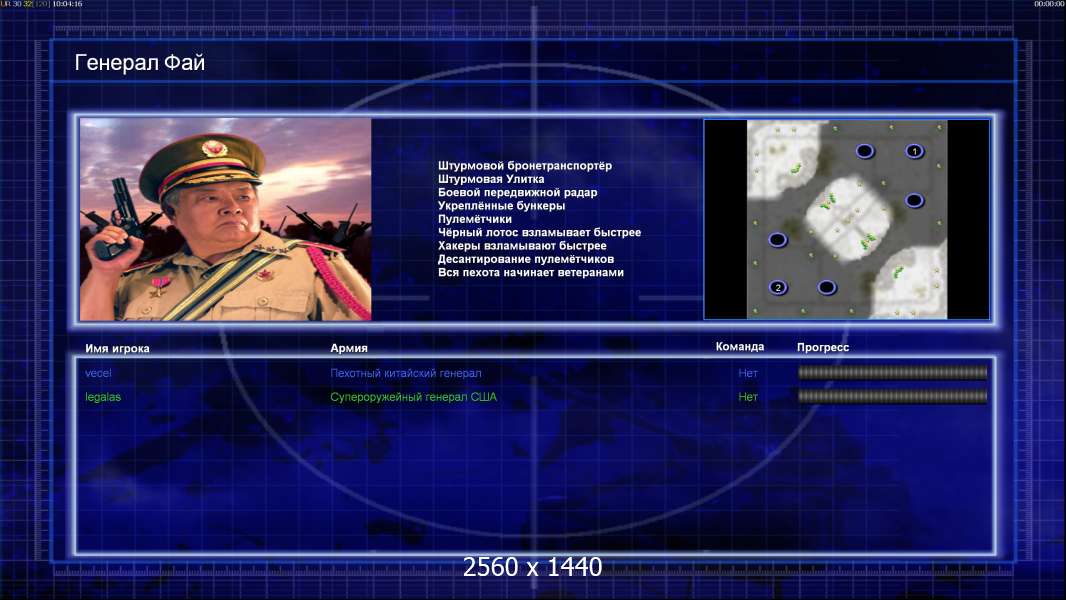Select start position 2 on the minimap
1066x600 pixels.
778,287
